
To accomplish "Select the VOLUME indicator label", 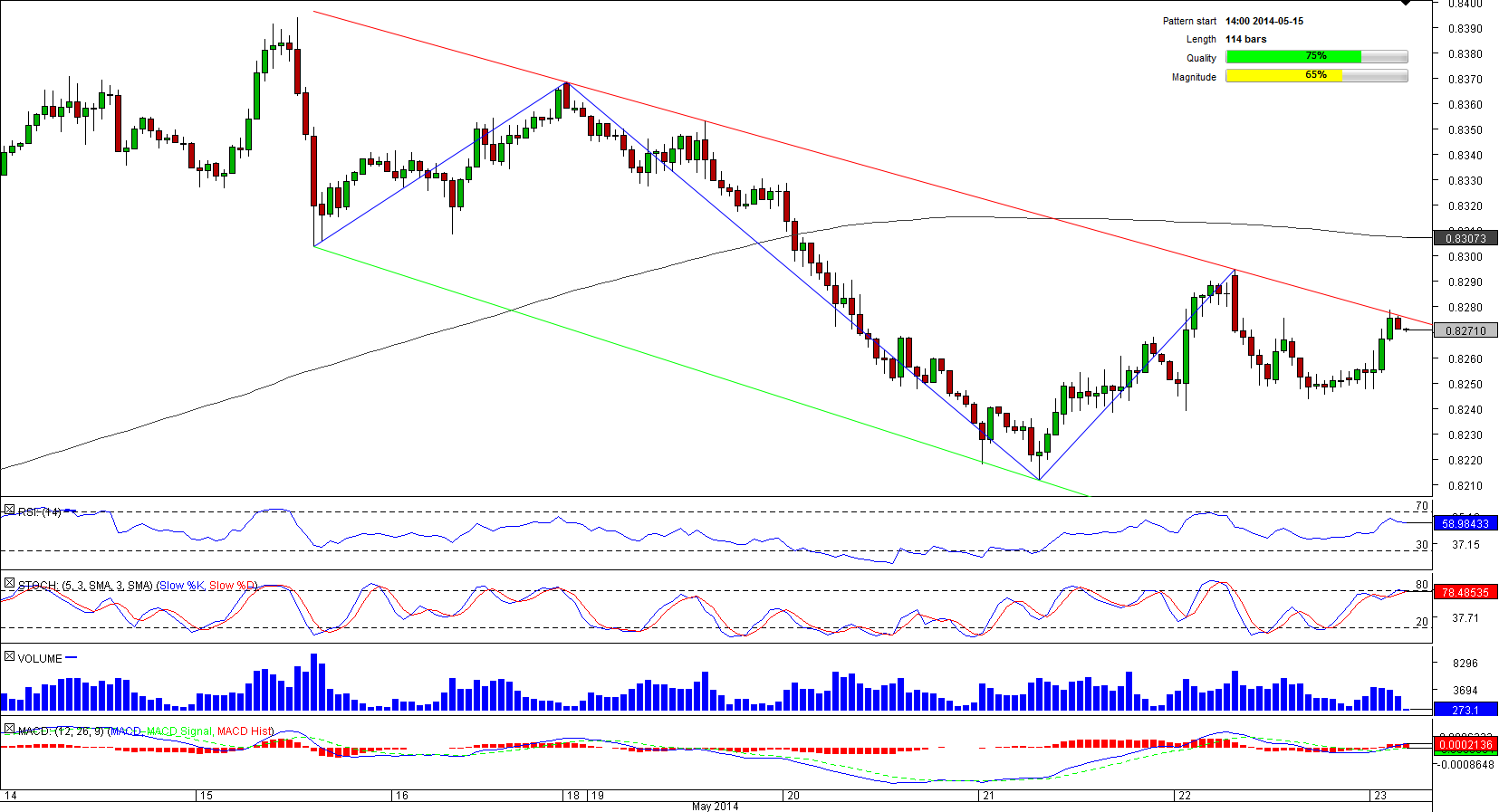I will tap(40, 659).
